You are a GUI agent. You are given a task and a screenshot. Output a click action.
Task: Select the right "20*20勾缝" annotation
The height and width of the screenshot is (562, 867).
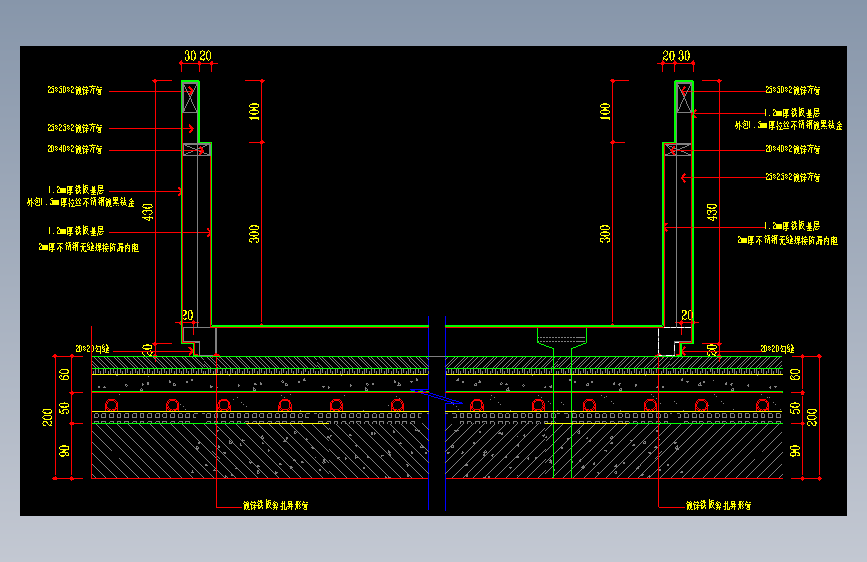point(777,348)
